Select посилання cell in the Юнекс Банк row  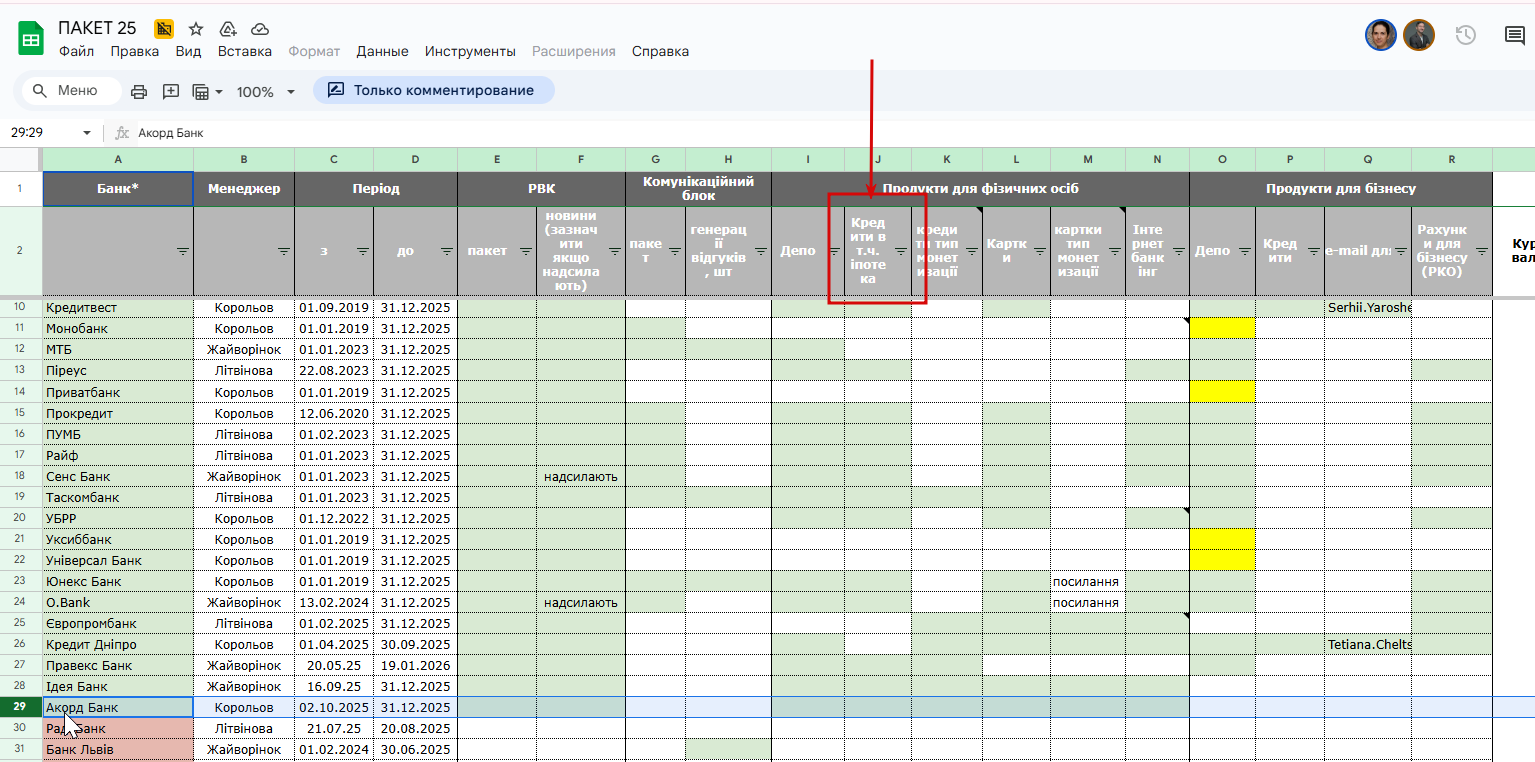click(x=1087, y=581)
